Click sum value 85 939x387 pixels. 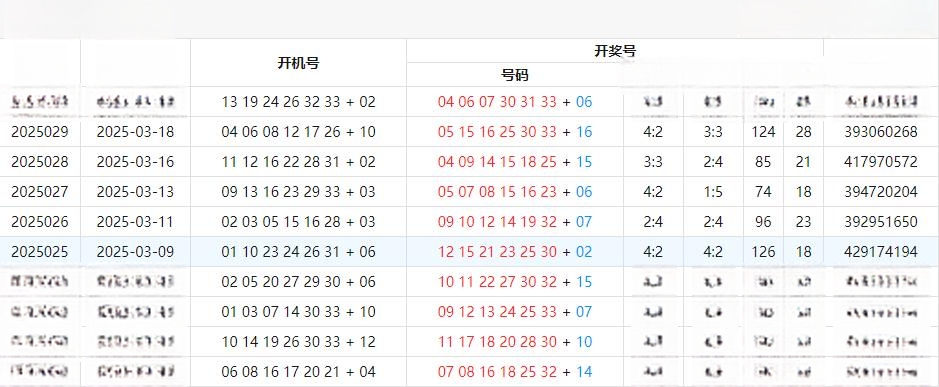(x=764, y=162)
